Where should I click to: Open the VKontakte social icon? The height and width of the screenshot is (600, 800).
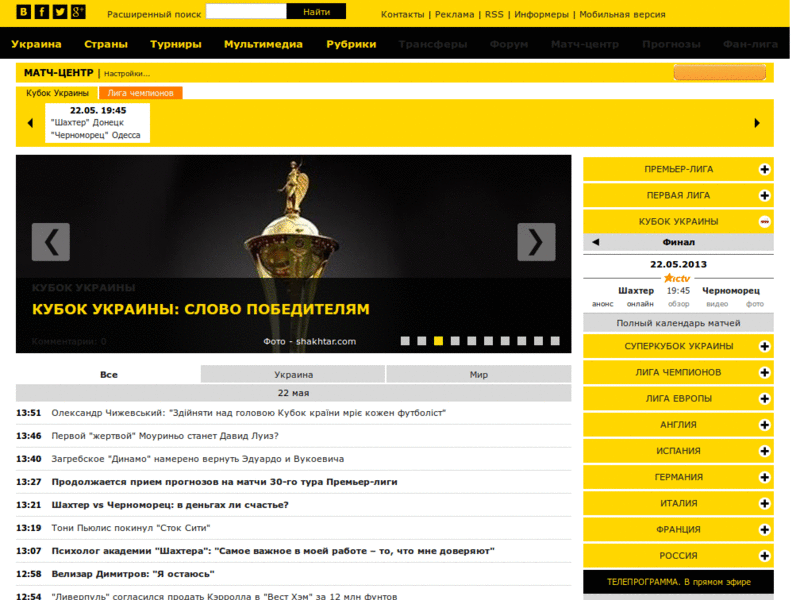click(x=23, y=12)
